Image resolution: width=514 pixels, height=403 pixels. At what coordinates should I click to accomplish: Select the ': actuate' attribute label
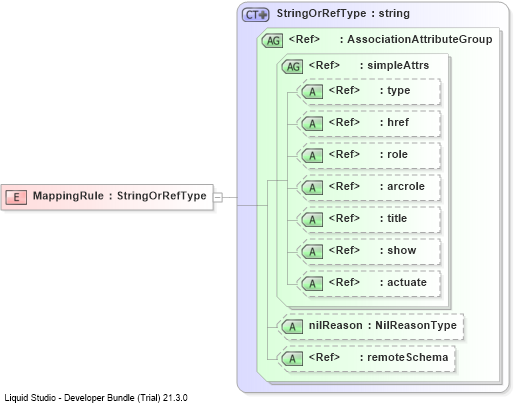click(x=403, y=282)
